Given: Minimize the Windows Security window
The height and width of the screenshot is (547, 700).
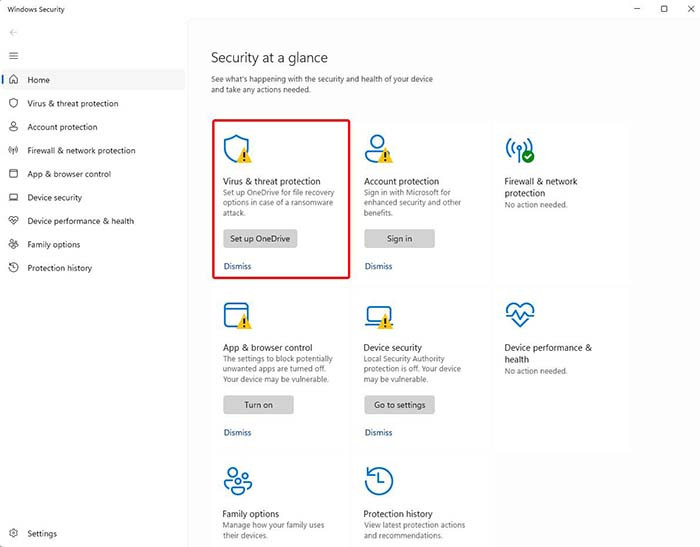Looking at the screenshot, I should tap(637, 8).
